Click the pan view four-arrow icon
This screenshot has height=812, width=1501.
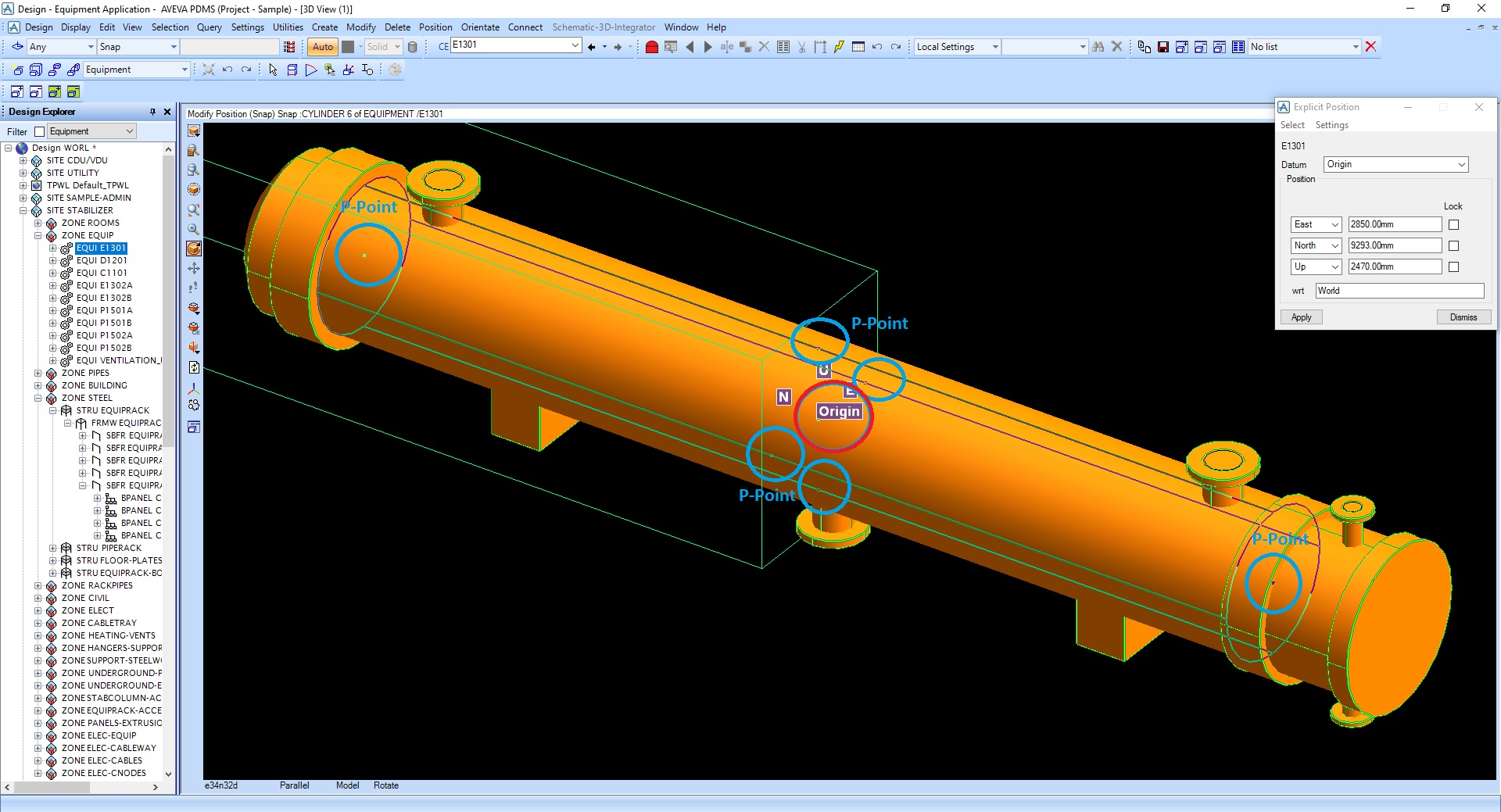tap(194, 268)
